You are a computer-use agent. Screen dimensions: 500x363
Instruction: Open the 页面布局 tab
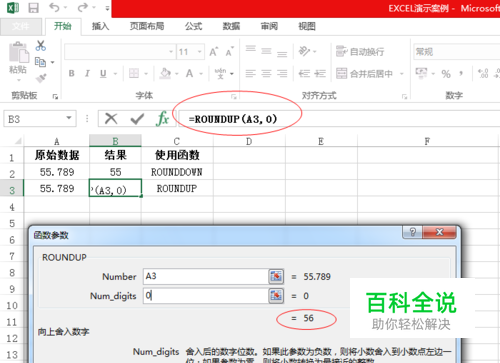(147, 26)
